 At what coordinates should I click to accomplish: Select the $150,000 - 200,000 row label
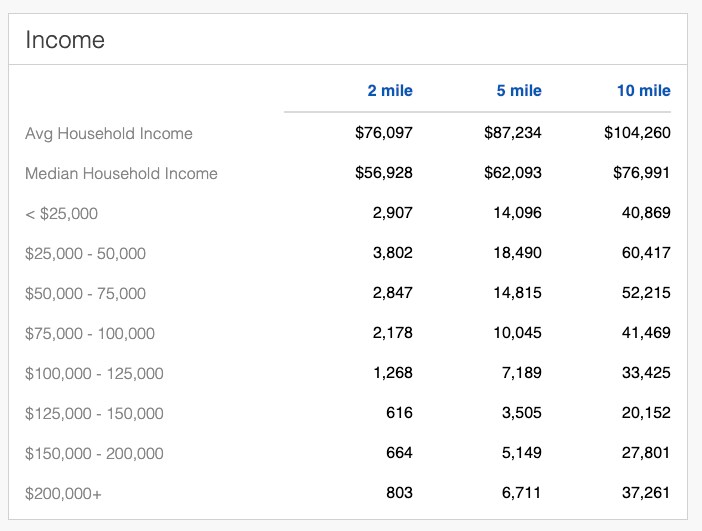94,453
